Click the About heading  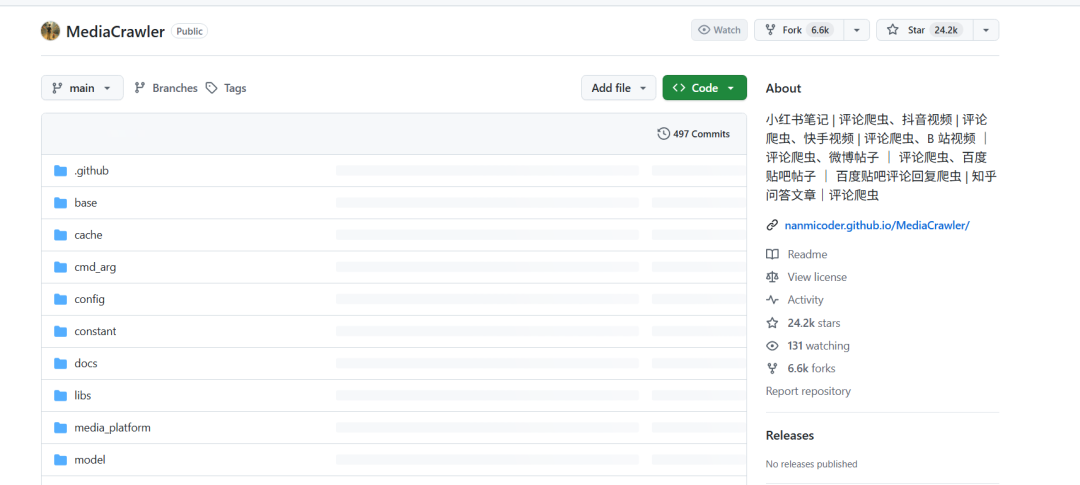784,88
